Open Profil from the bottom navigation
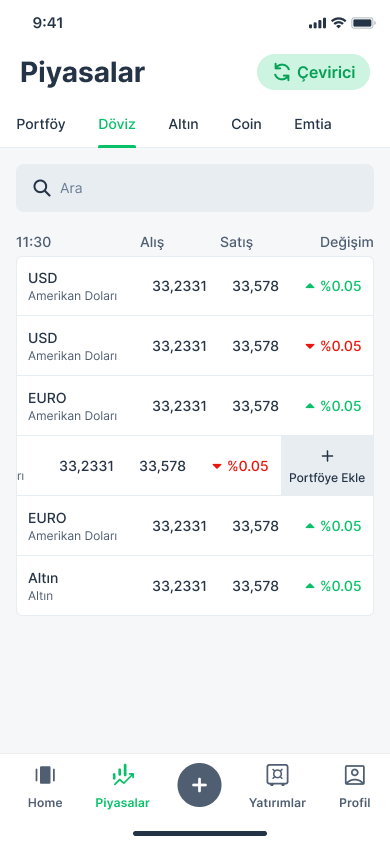390x844 pixels. click(x=354, y=787)
